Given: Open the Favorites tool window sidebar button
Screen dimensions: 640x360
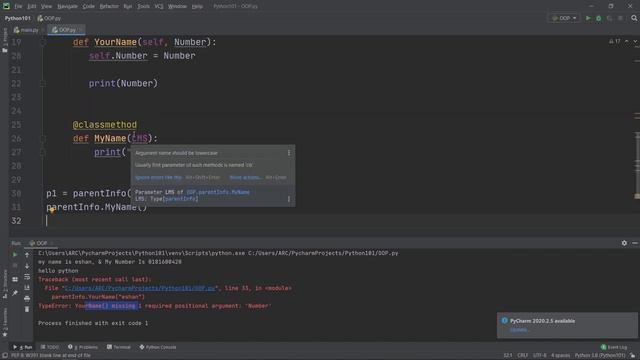Looking at the screenshot, I should click(x=4, y=322).
